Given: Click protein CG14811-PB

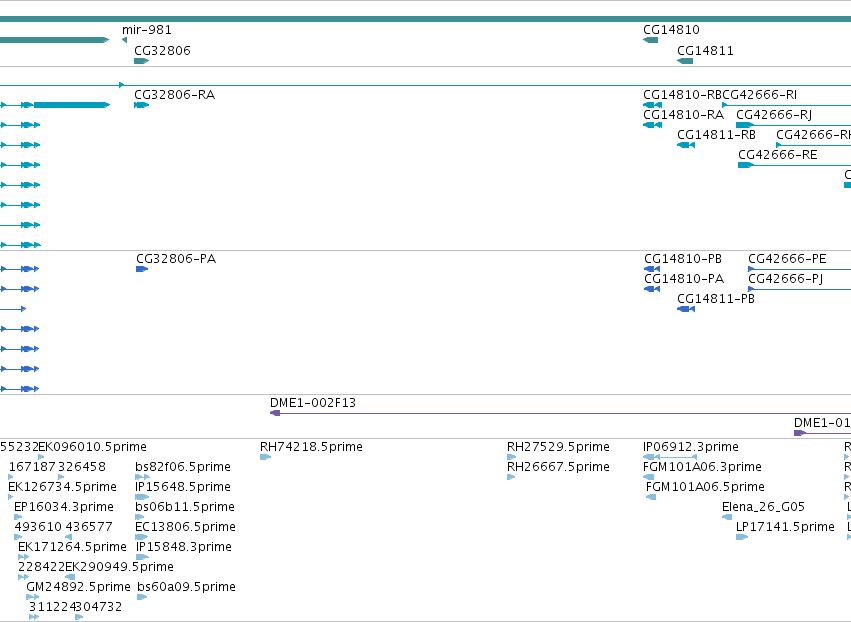Looking at the screenshot, I should pos(716,299).
